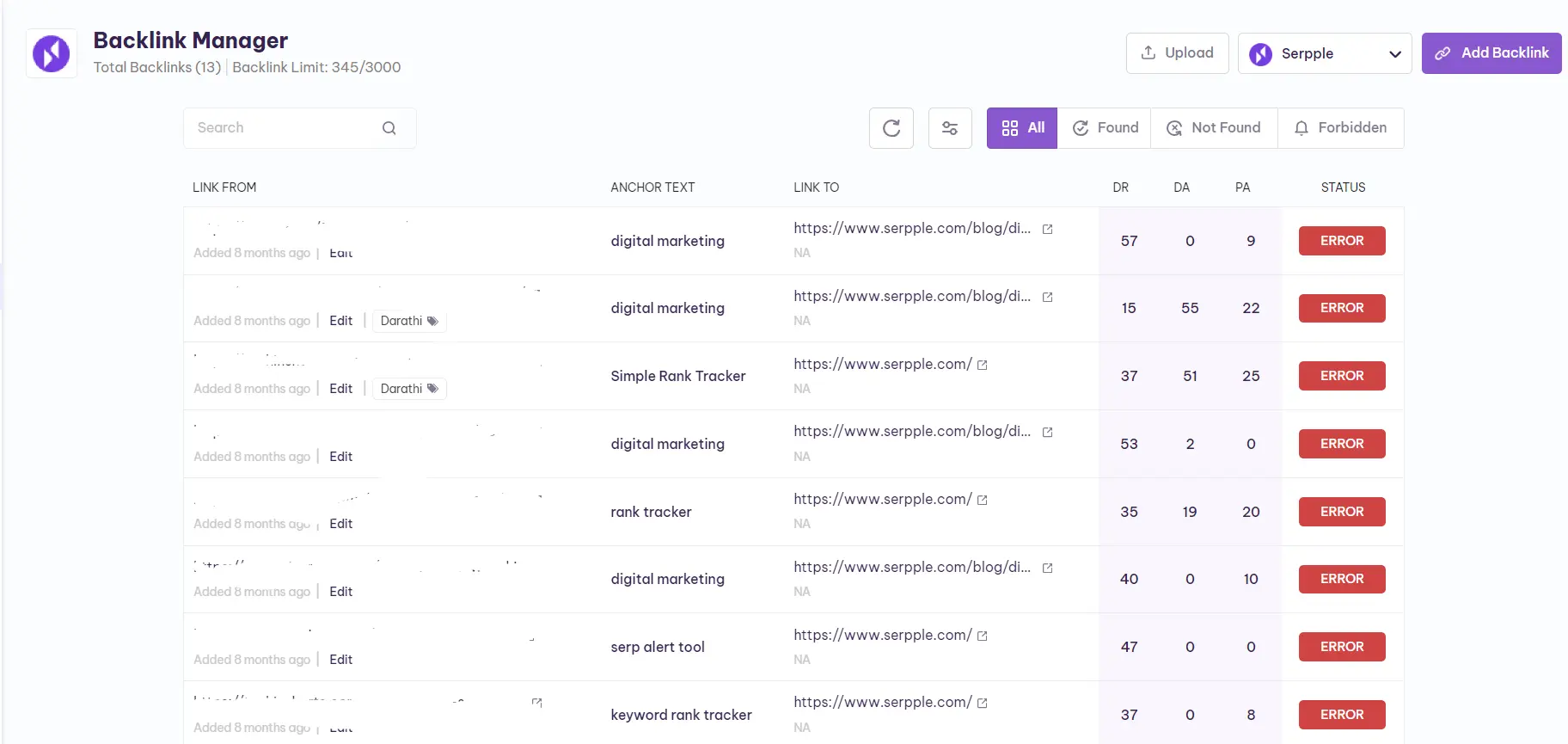The image size is (1568, 744).
Task: Open external link icon in DR 57 row
Action: click(1048, 230)
